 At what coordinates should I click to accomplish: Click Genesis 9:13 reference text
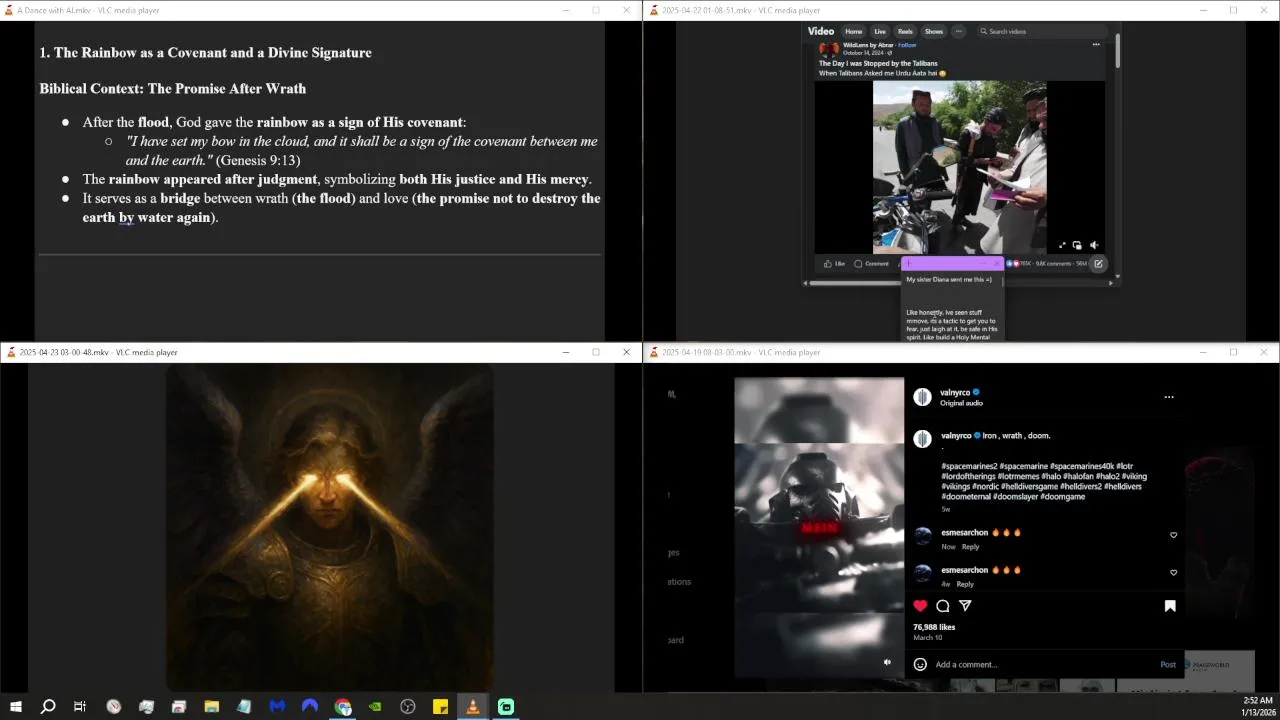[258, 160]
